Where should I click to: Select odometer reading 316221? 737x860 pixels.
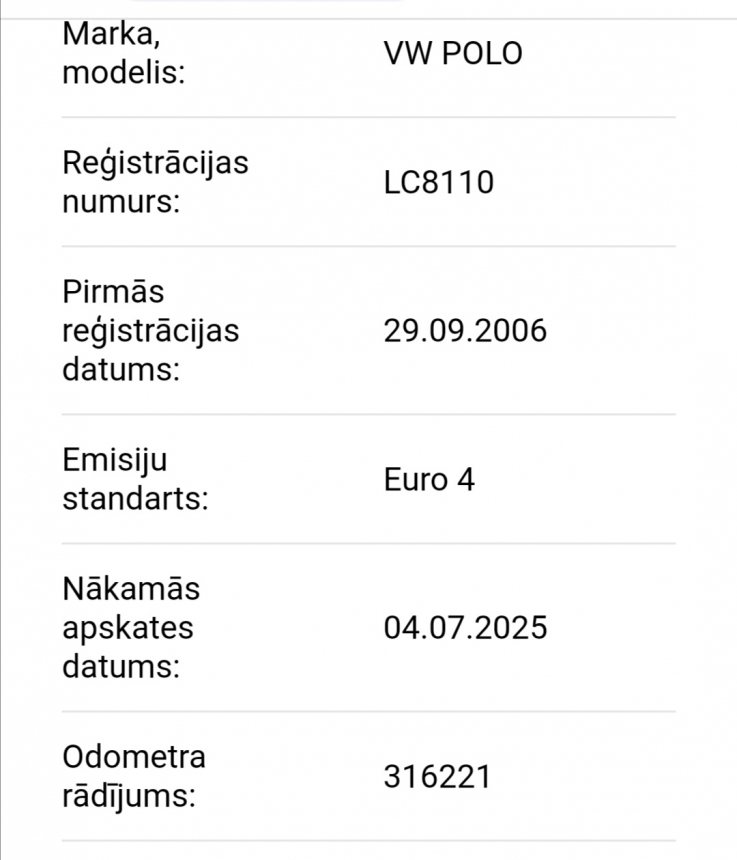point(437,777)
